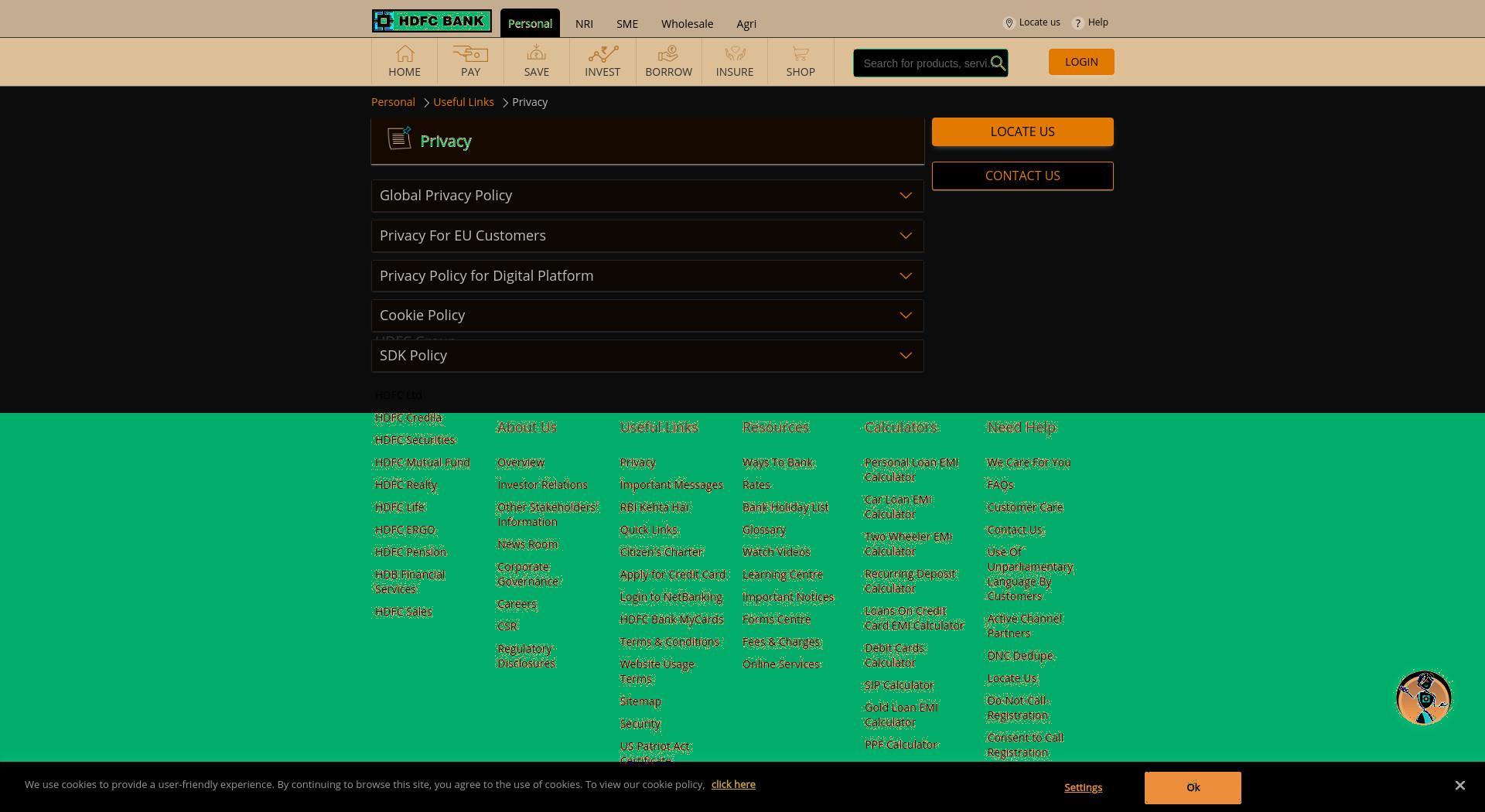The image size is (1485, 812).
Task: Open RBI Kehta Hai link
Action: tap(654, 507)
